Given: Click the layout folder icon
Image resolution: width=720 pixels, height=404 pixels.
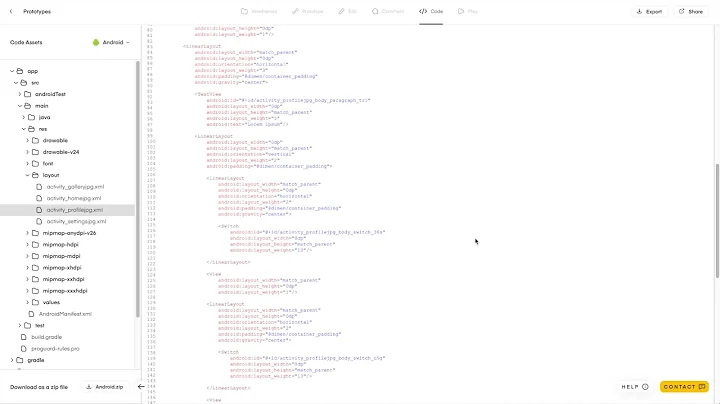Looking at the screenshot, I should [35, 175].
